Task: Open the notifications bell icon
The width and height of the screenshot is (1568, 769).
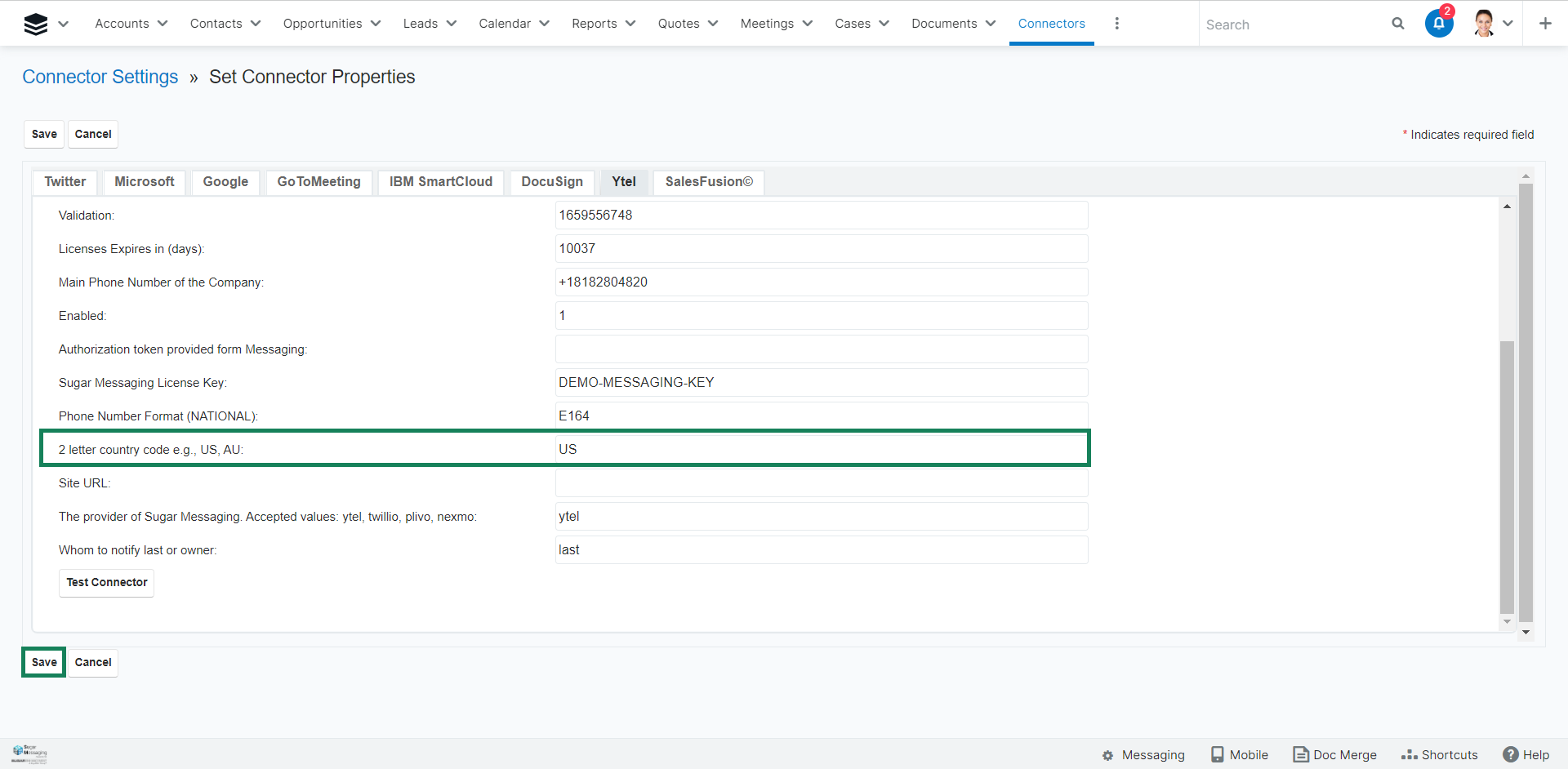Action: (x=1438, y=24)
